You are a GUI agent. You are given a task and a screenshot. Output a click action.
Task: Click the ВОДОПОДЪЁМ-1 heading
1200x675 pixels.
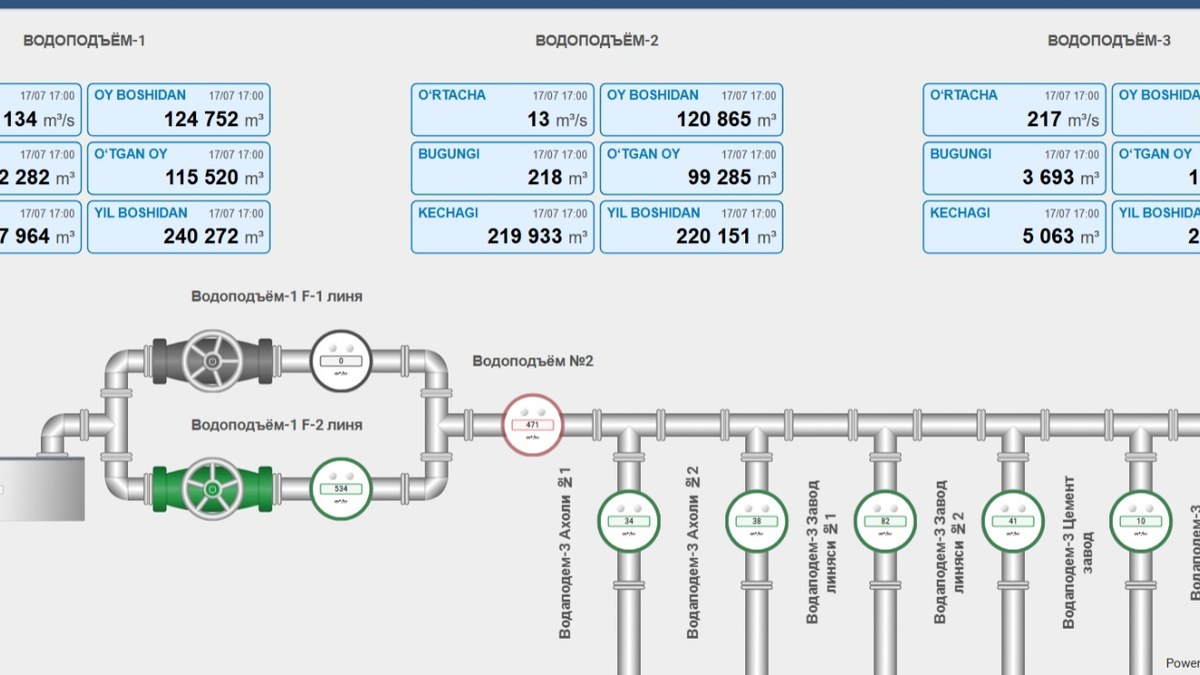pos(85,41)
